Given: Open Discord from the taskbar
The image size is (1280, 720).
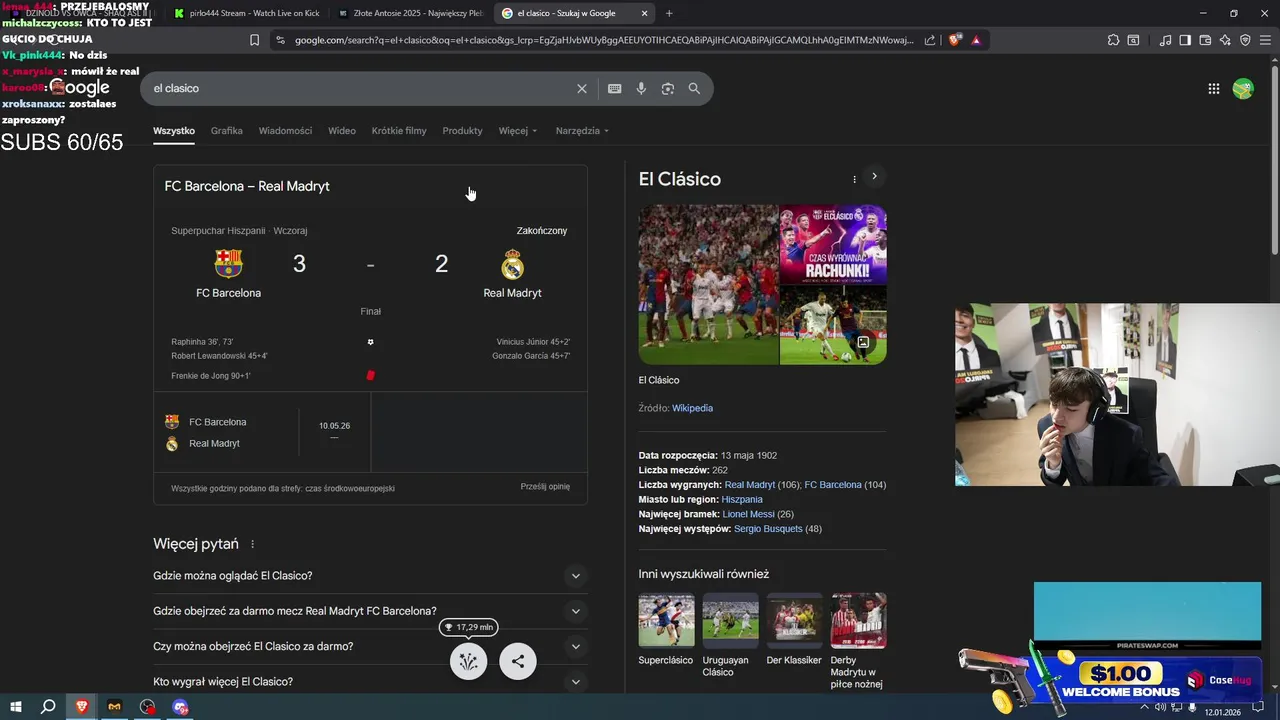Looking at the screenshot, I should coord(180,707).
